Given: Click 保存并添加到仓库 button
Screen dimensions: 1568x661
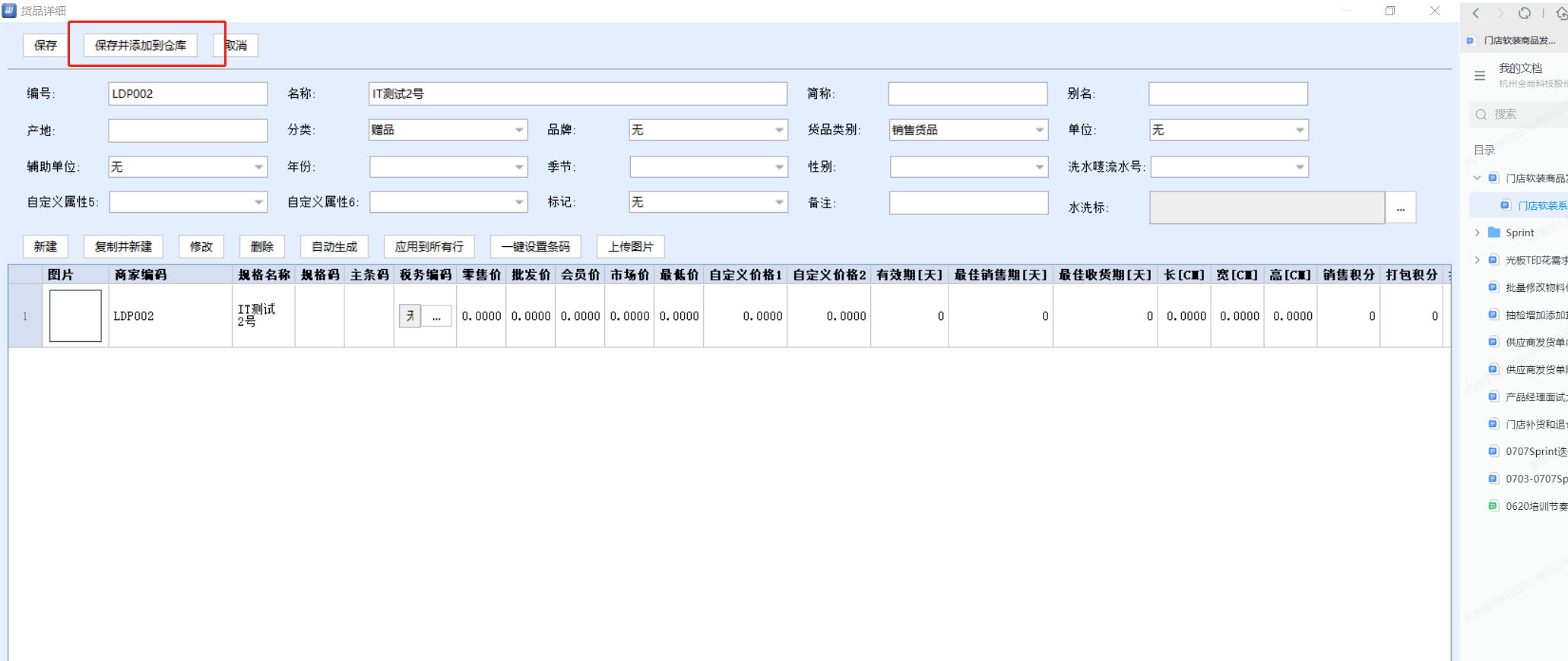Looking at the screenshot, I should point(140,46).
